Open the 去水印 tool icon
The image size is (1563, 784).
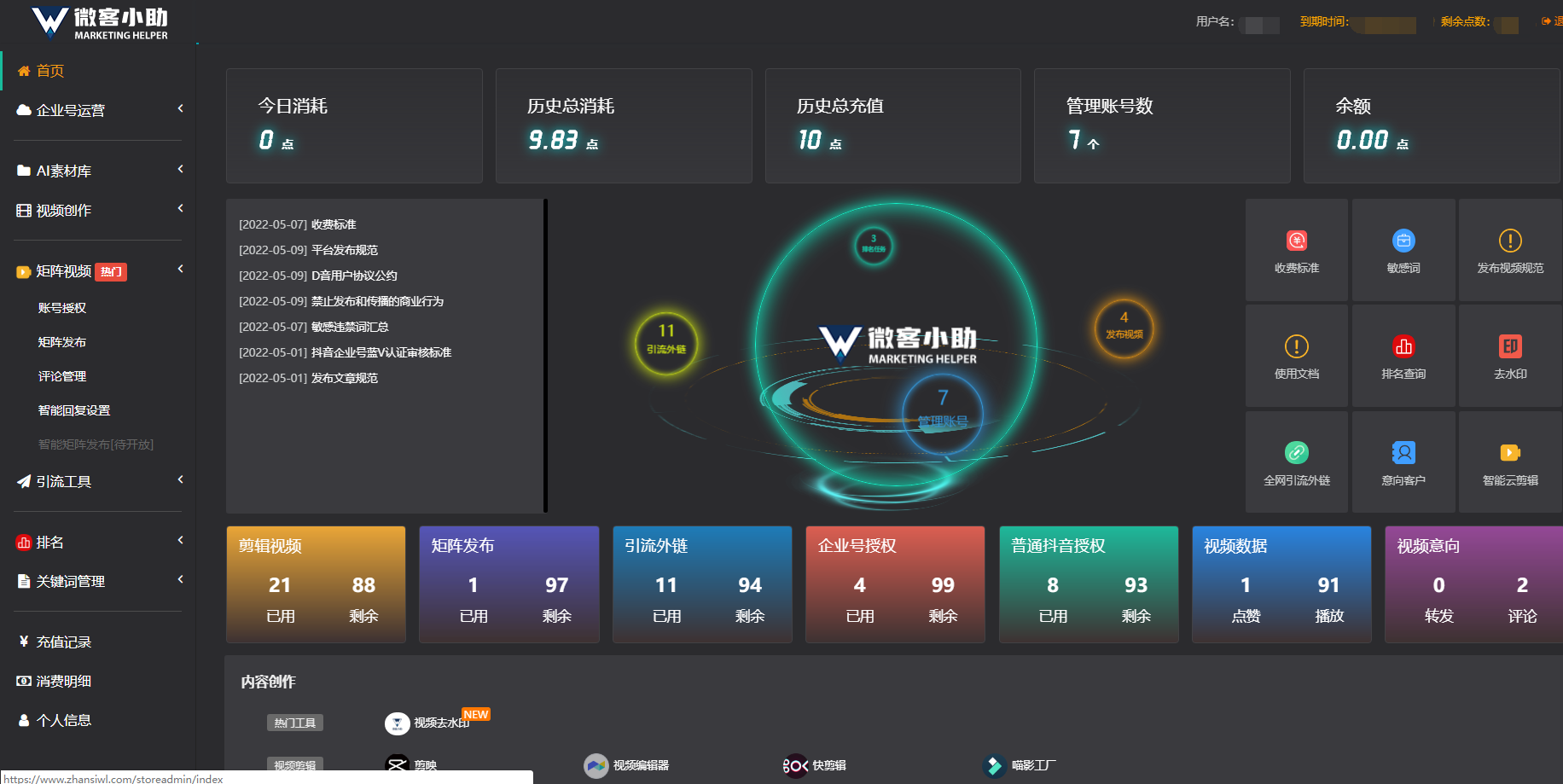click(1509, 347)
